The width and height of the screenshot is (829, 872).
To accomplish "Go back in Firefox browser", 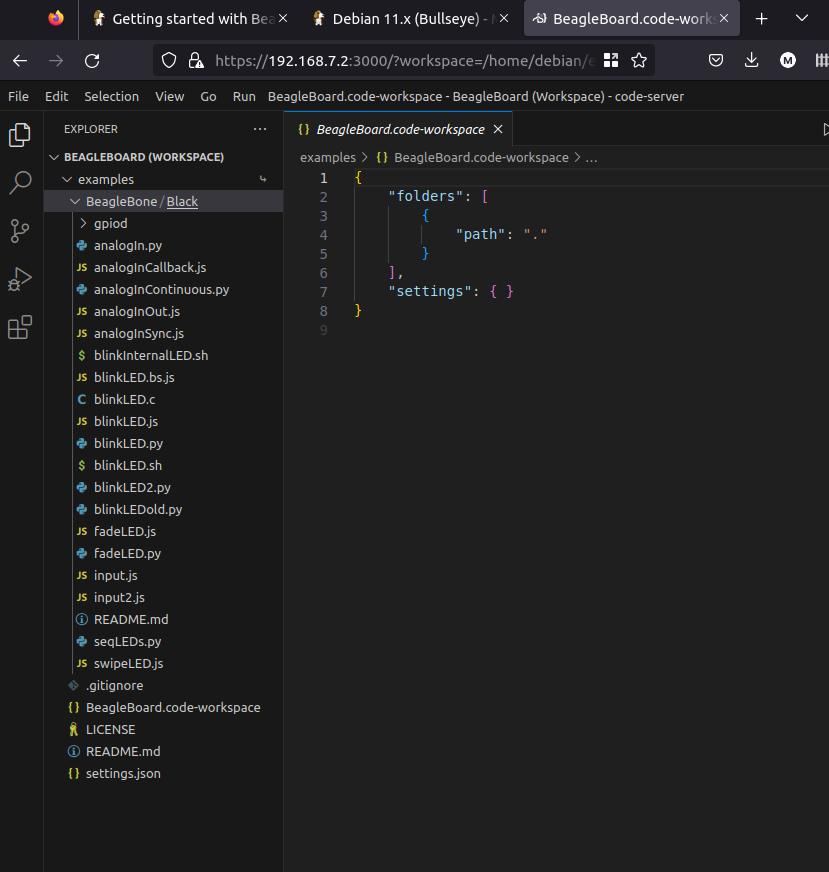I will (x=20, y=61).
